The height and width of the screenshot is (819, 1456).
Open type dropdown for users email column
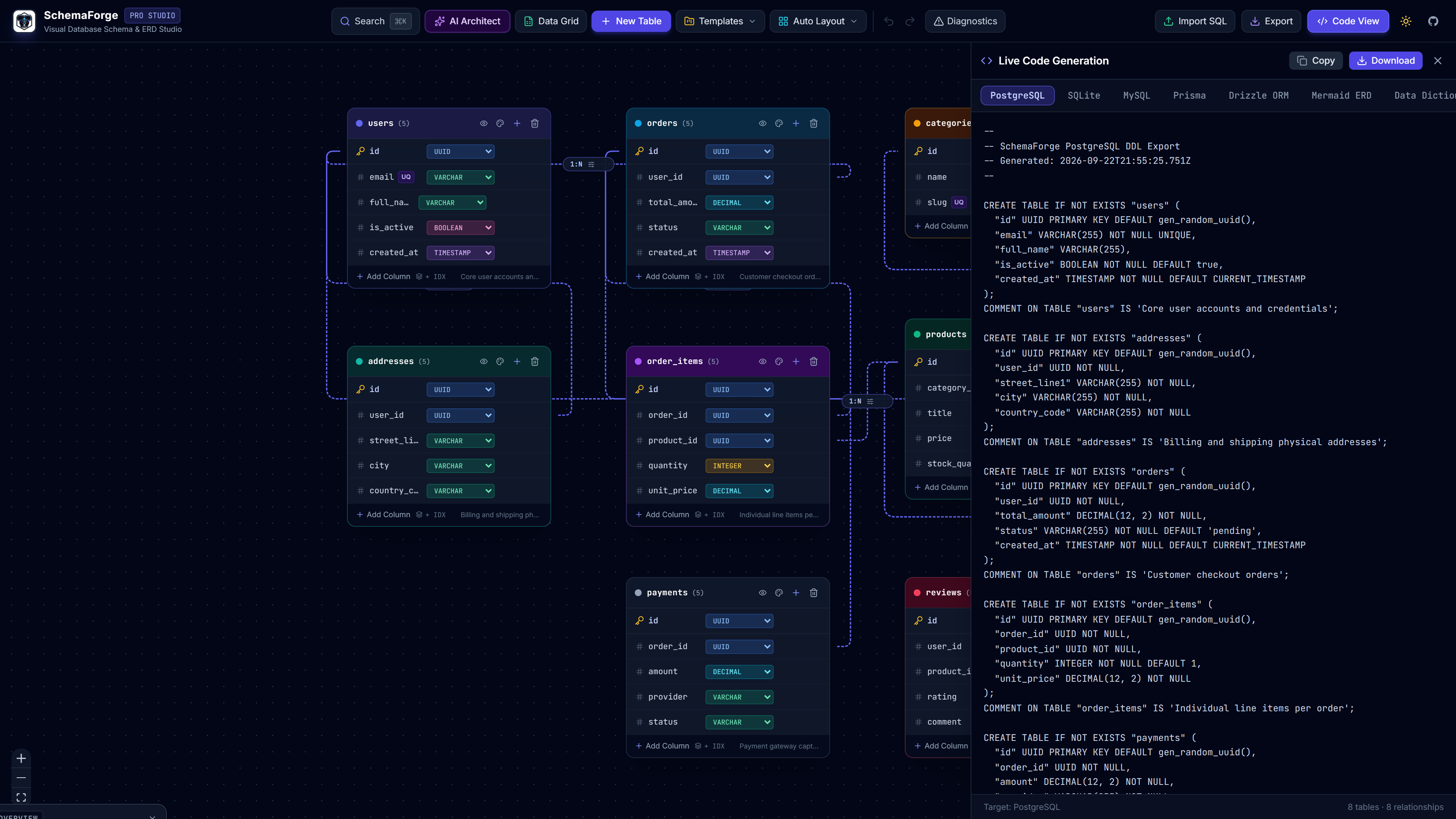tap(460, 177)
